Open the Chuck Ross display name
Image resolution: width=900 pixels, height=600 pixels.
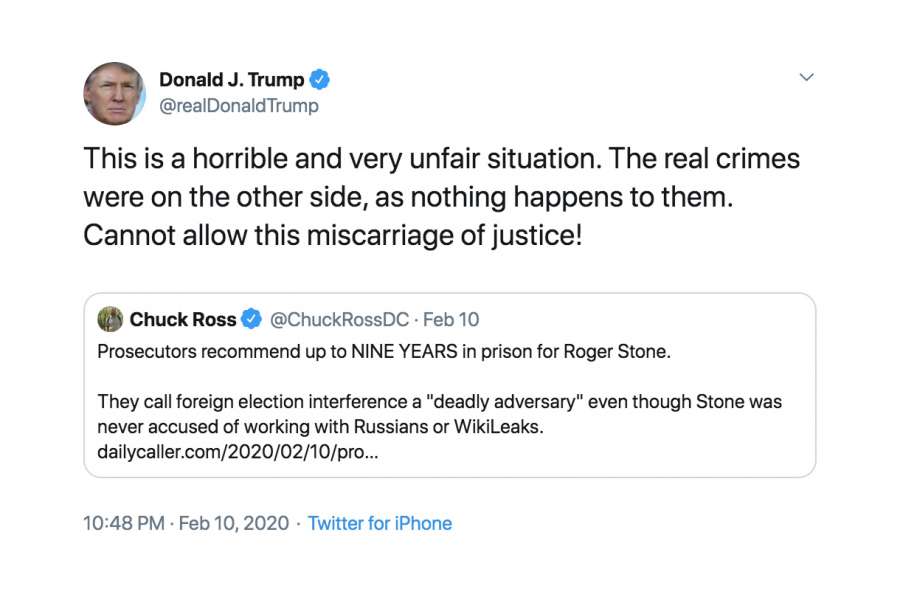coord(183,320)
